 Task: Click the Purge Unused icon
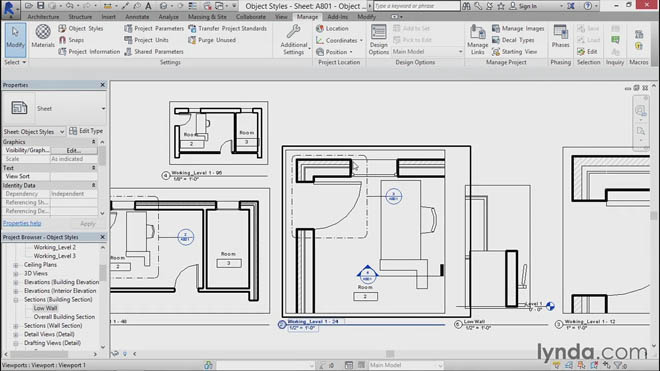[x=192, y=40]
